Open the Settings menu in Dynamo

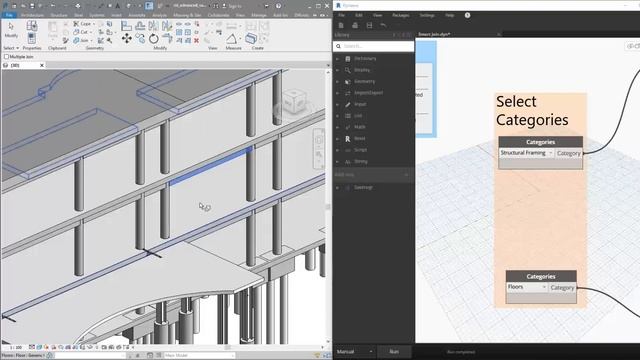(x=427, y=15)
